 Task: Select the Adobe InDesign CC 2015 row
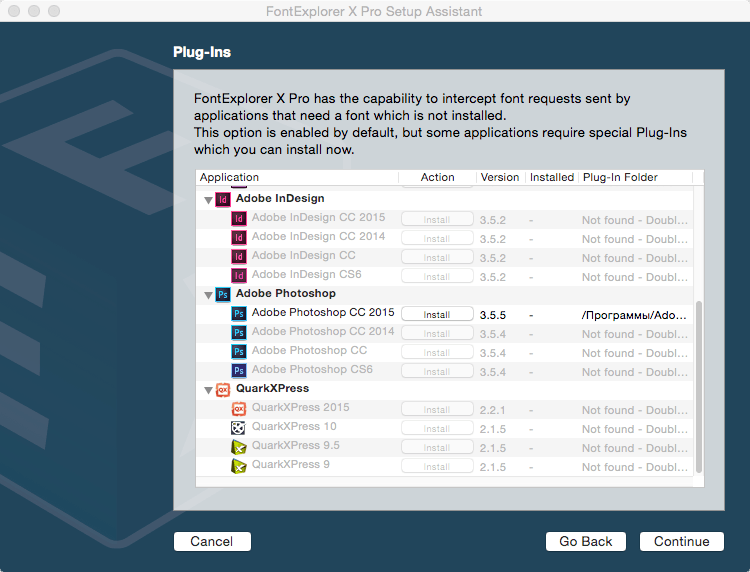pos(444,219)
